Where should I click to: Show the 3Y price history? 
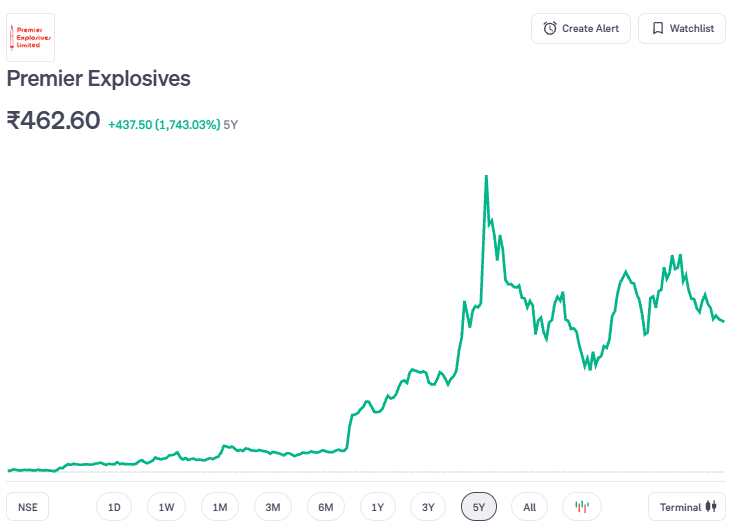point(428,507)
